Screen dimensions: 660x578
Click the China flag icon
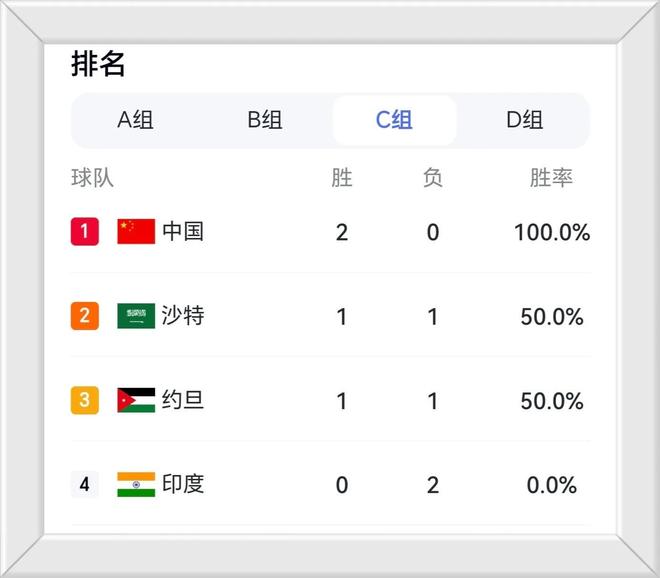(136, 232)
